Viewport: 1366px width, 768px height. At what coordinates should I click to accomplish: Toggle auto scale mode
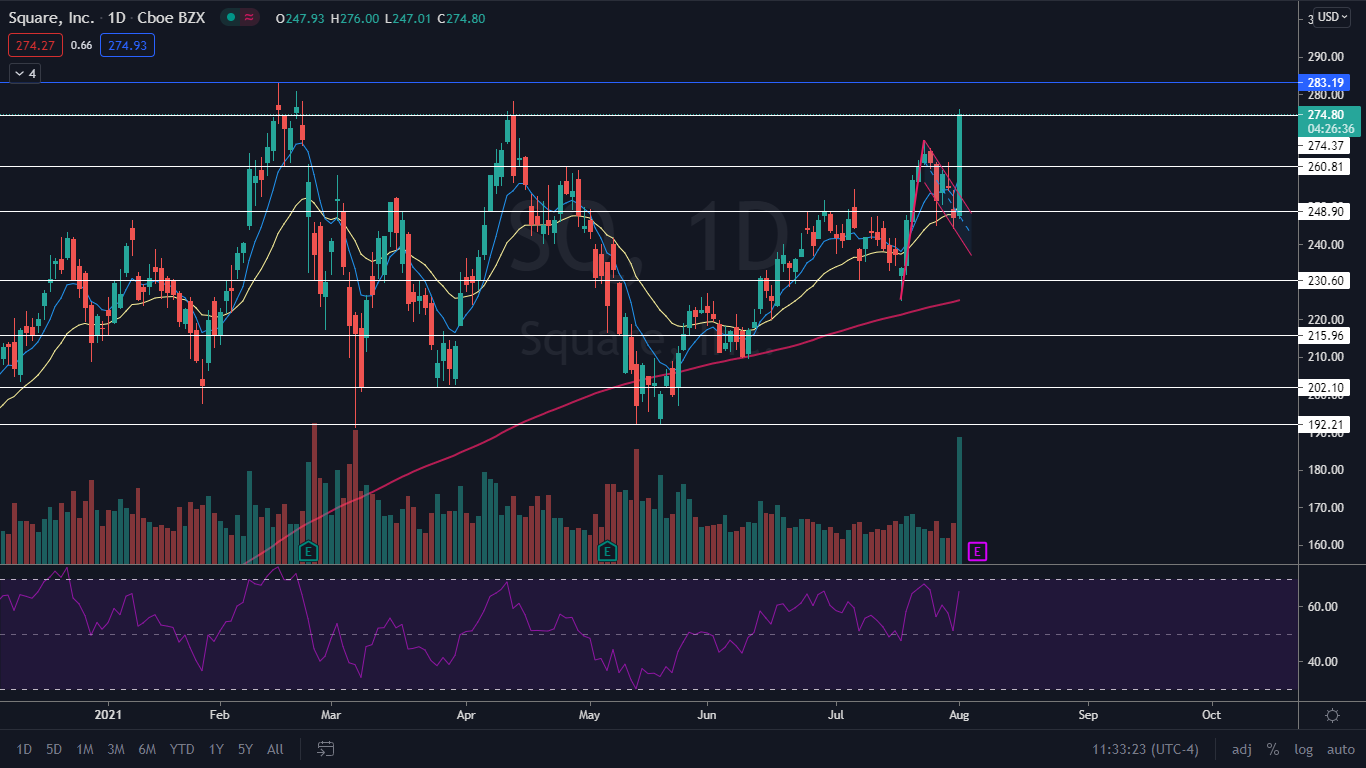point(1341,749)
